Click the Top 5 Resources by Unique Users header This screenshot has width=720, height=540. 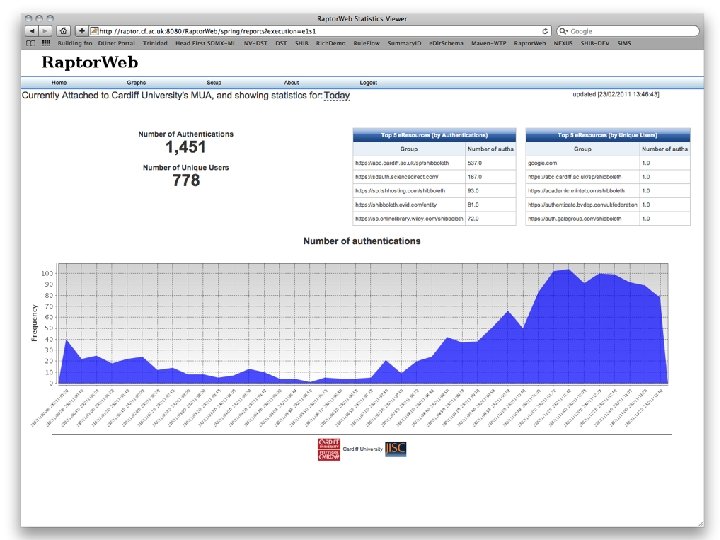tap(608, 135)
